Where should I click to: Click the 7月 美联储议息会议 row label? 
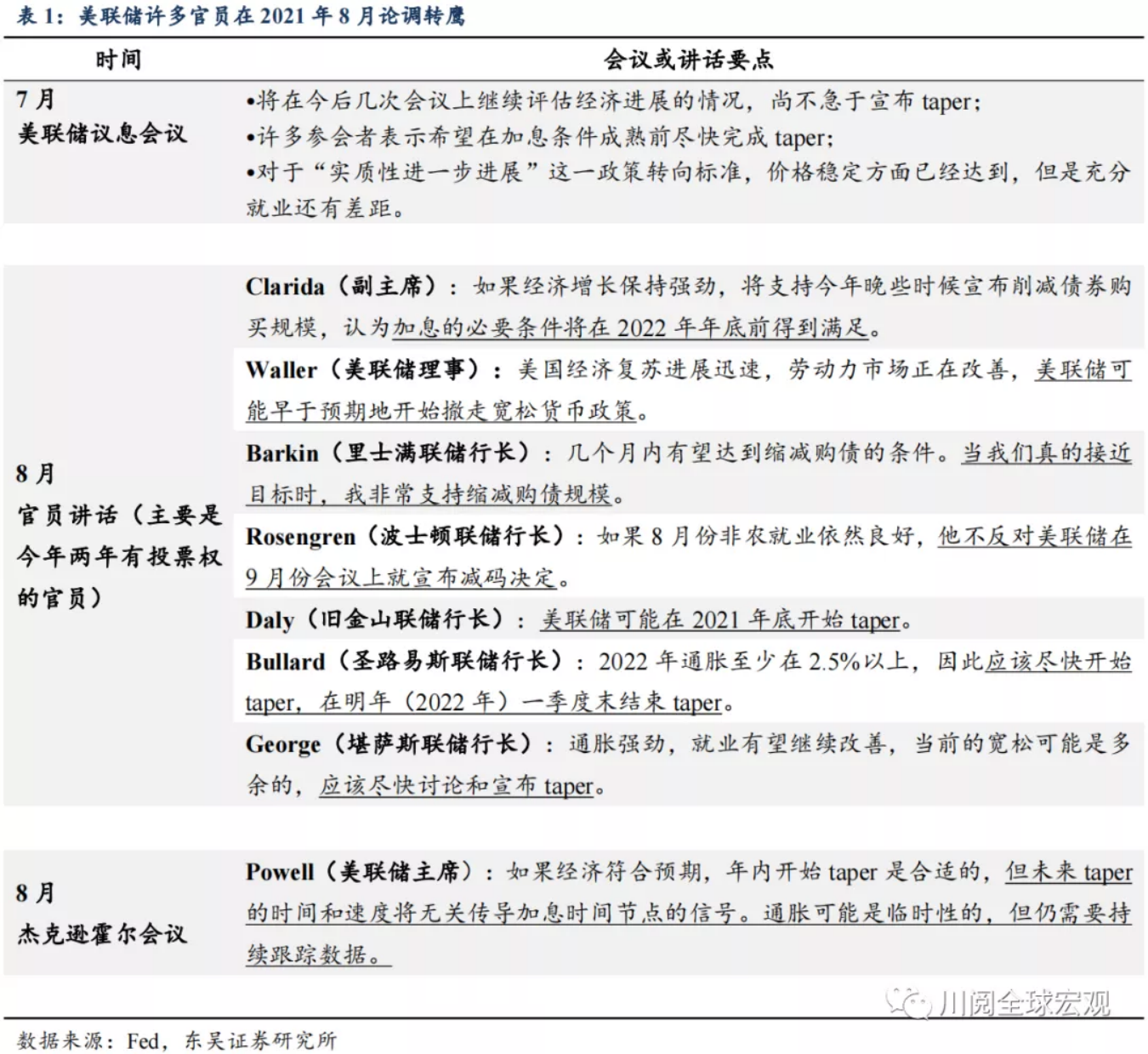tap(101, 117)
